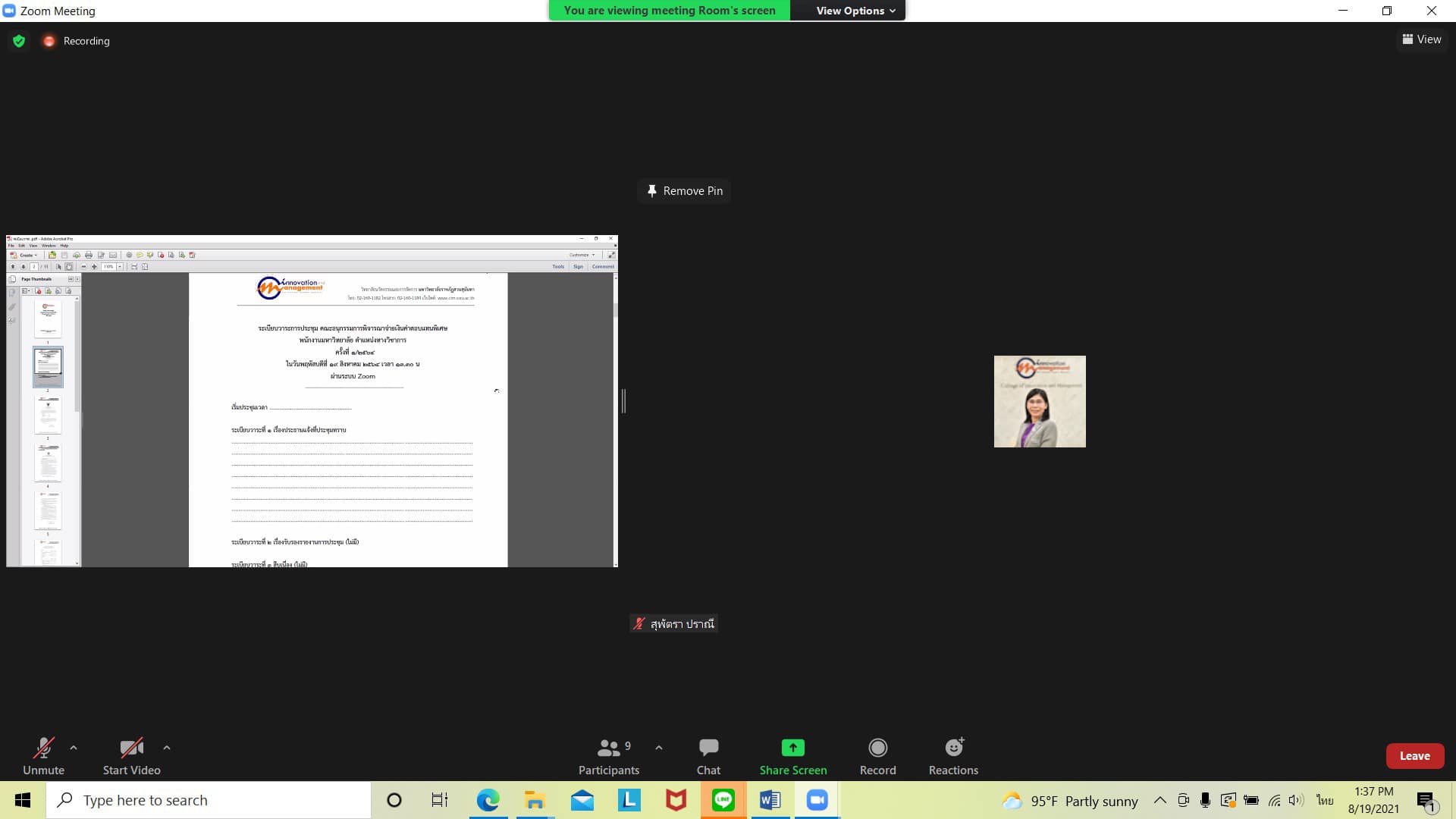The height and width of the screenshot is (819, 1456).
Task: Open the LINE app from the taskbar
Action: (723, 800)
